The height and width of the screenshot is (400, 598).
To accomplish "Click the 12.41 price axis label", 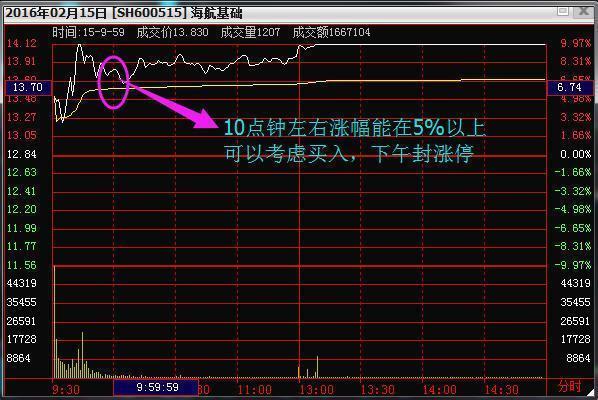I will pyautogui.click(x=22, y=191).
